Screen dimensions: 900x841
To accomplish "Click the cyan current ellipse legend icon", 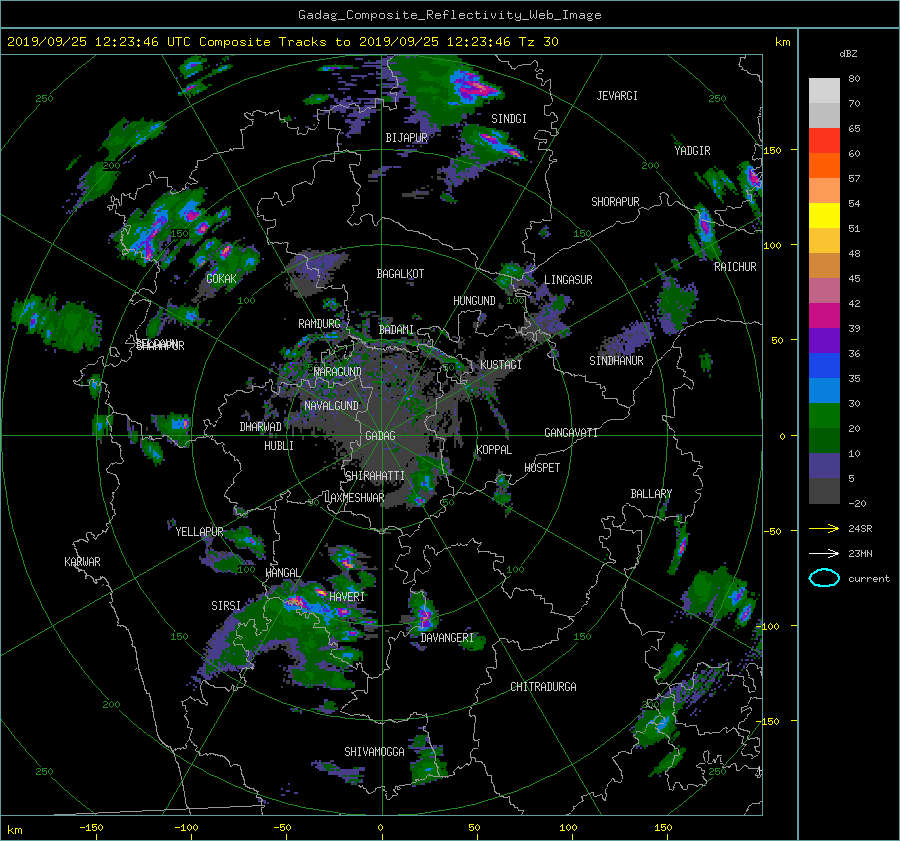I will (824, 578).
